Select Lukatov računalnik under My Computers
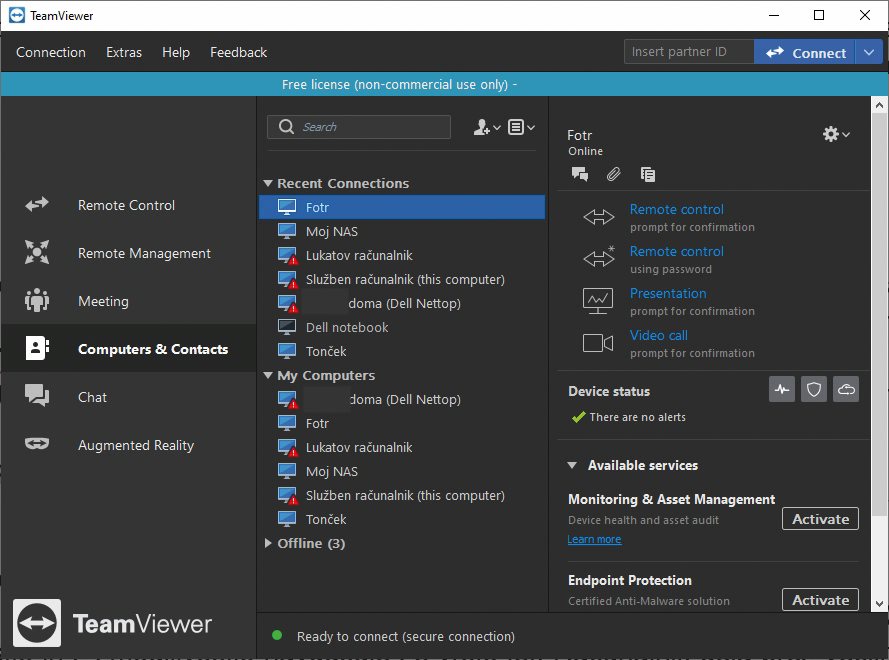The width and height of the screenshot is (889, 660). 402,447
